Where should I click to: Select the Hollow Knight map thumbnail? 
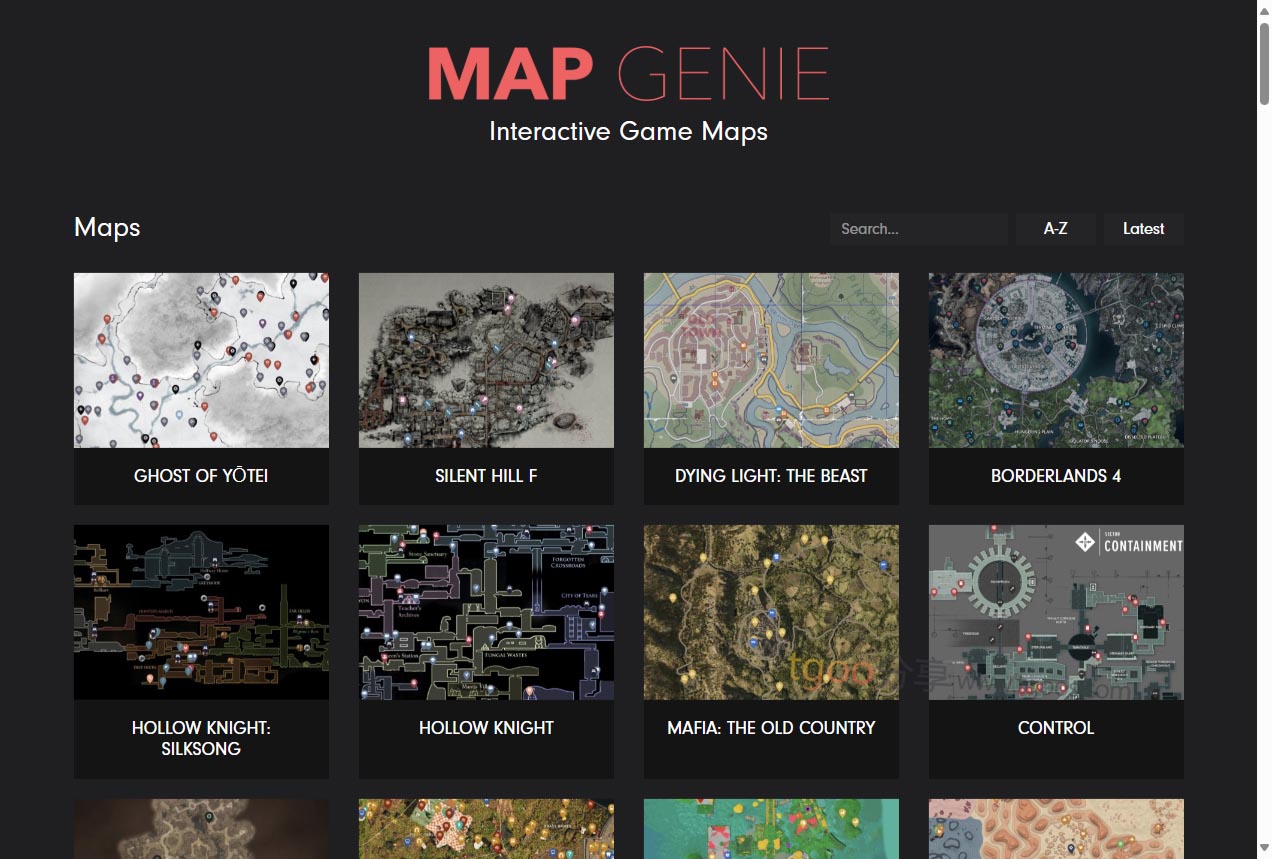click(486, 612)
